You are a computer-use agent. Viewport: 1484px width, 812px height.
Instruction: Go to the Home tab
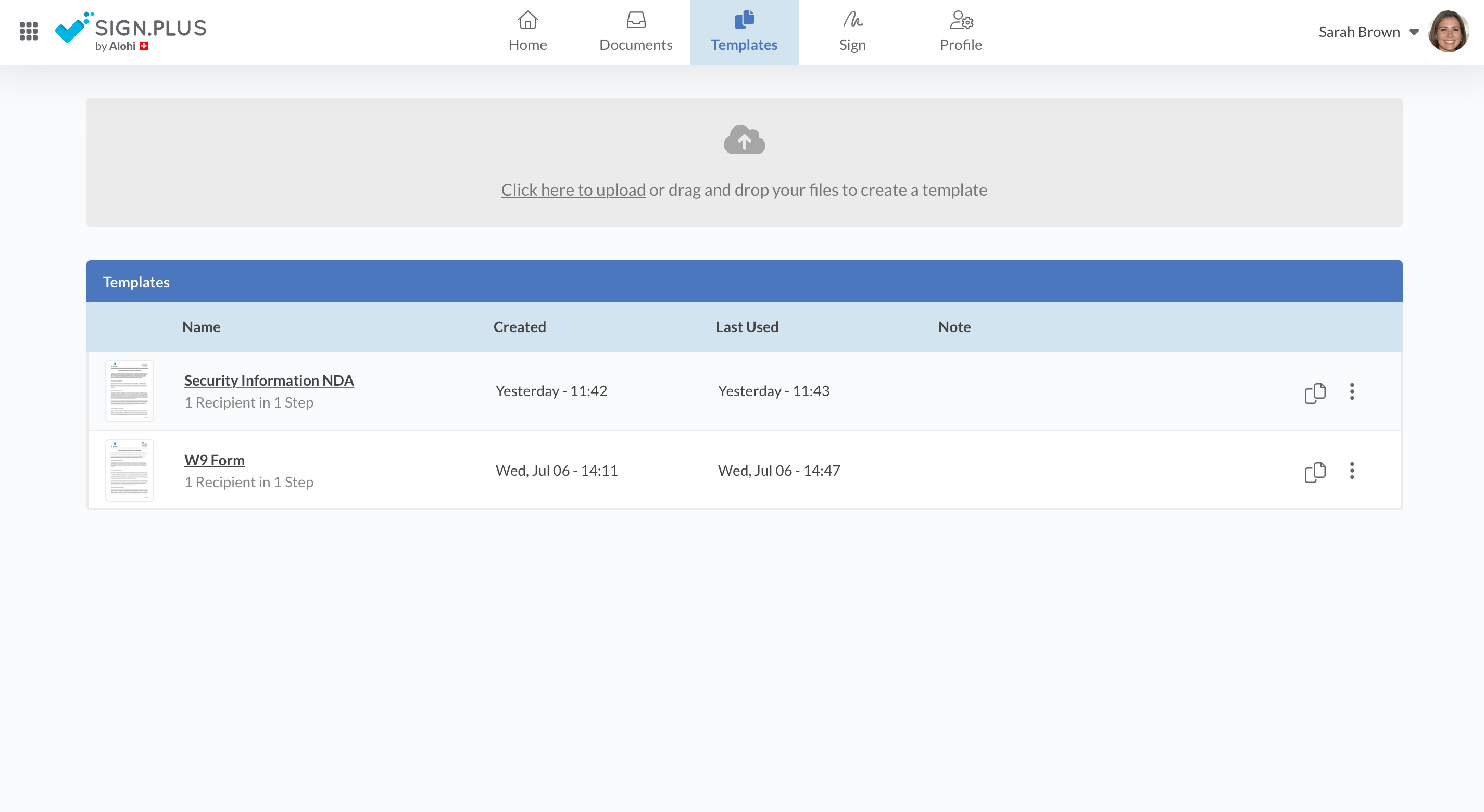[527, 32]
